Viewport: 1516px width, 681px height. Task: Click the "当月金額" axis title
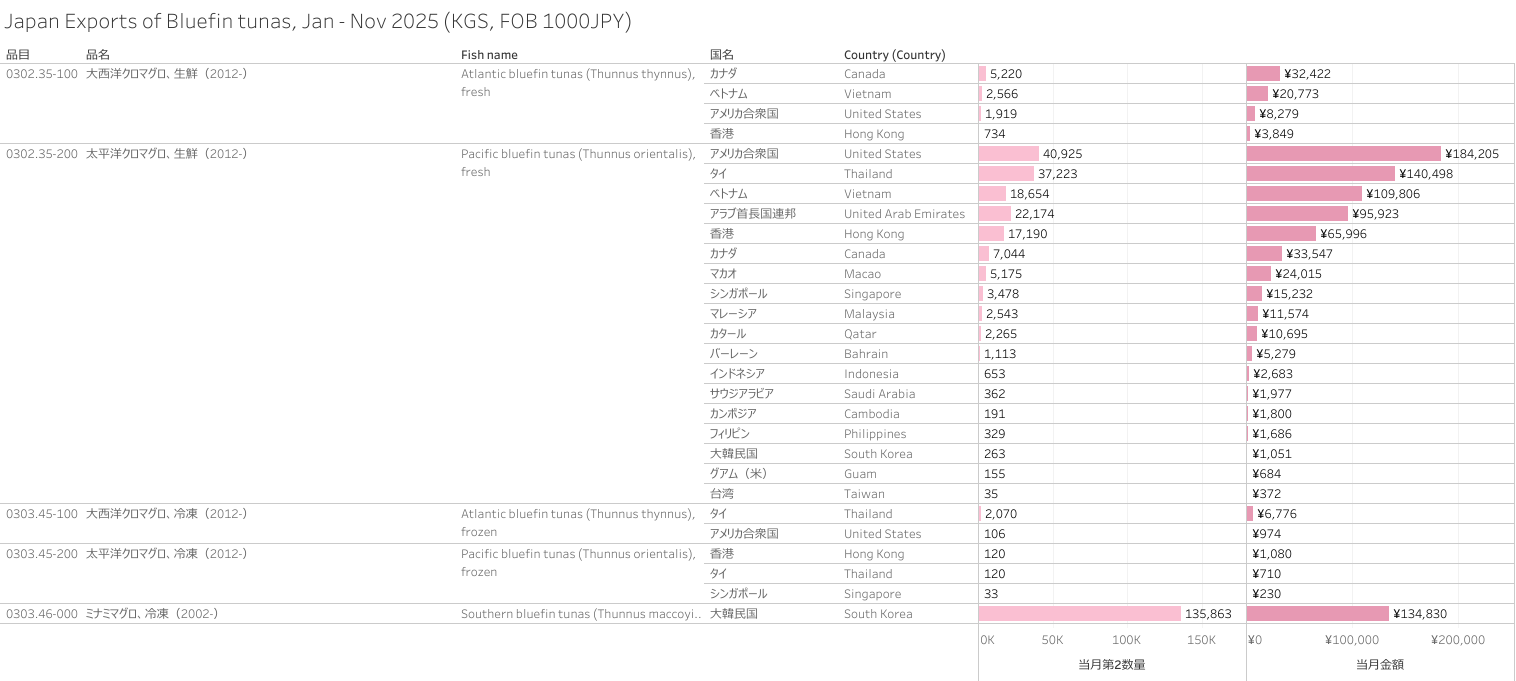[1379, 664]
